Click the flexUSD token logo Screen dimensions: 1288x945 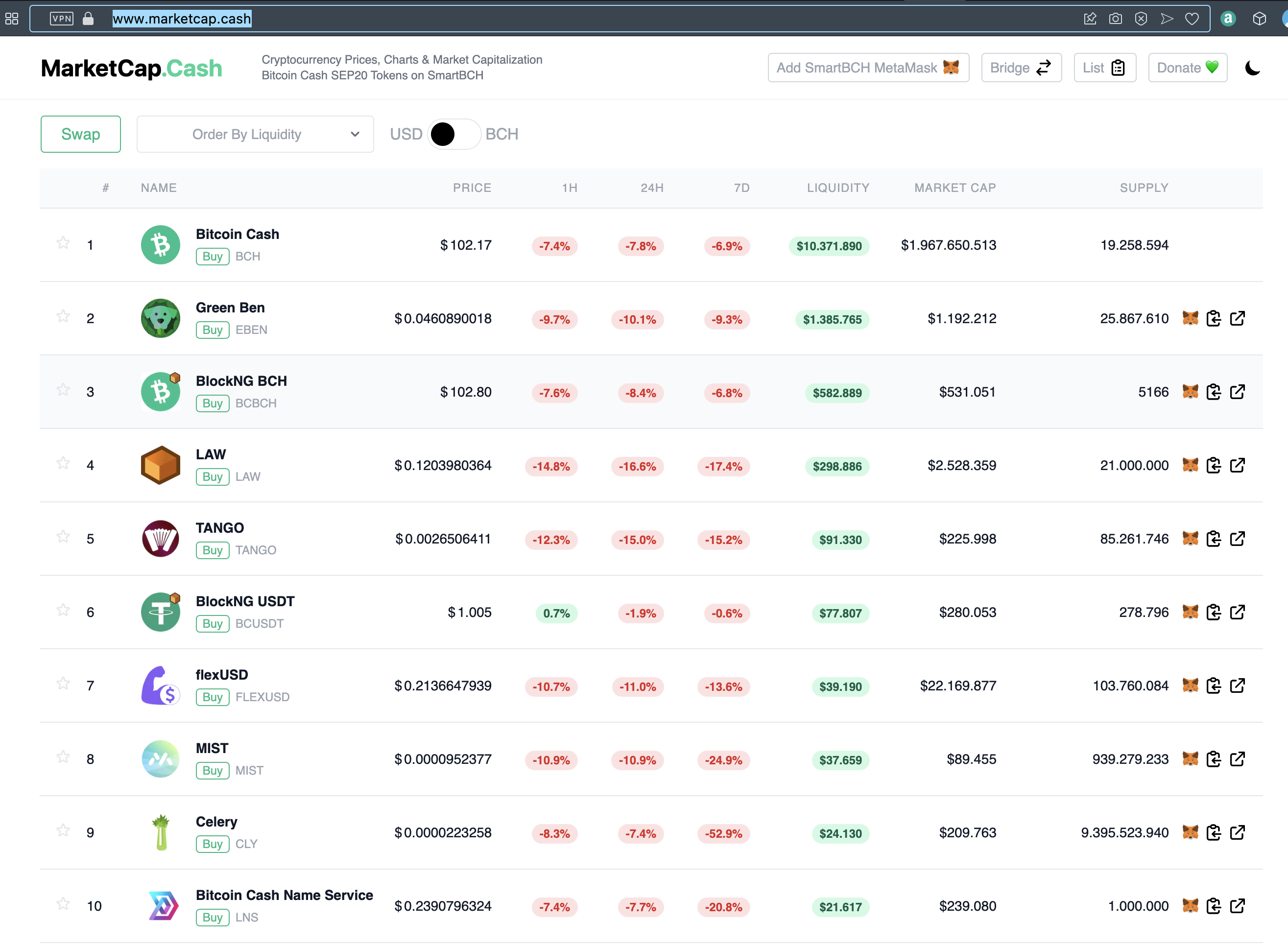pos(160,686)
